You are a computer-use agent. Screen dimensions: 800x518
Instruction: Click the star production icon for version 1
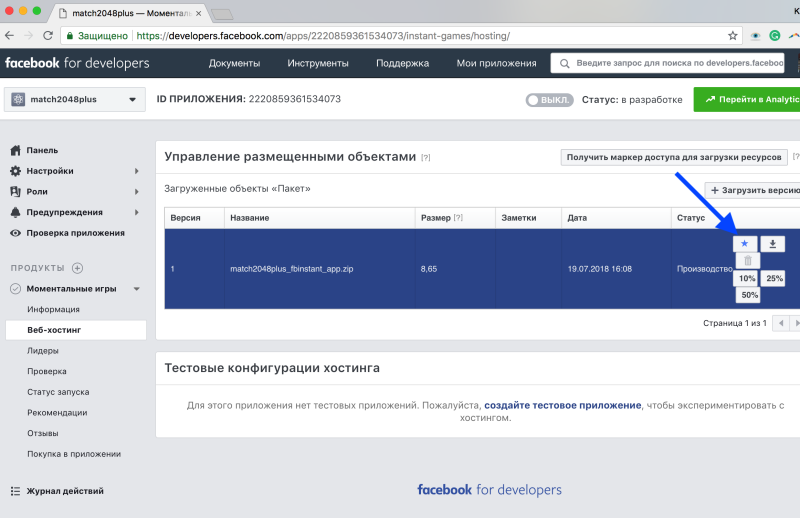[x=744, y=243]
